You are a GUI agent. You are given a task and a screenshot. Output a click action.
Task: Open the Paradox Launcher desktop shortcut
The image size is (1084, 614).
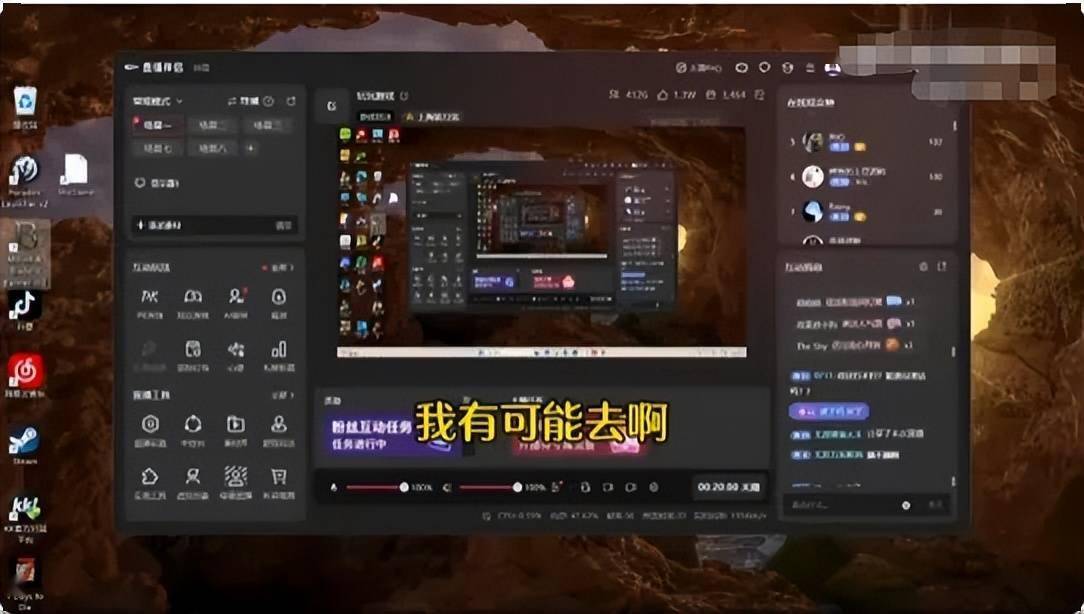click(24, 182)
